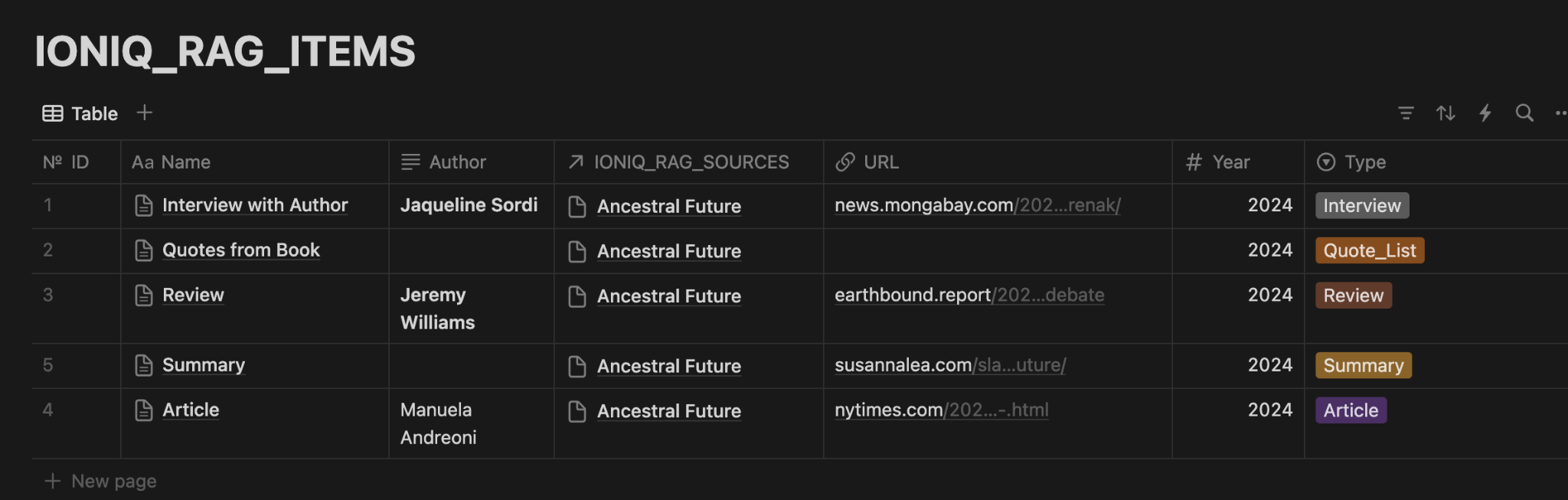Screen dimensions: 1568x500
Task: Click page icon beside Interview with Author
Action: click(x=144, y=205)
